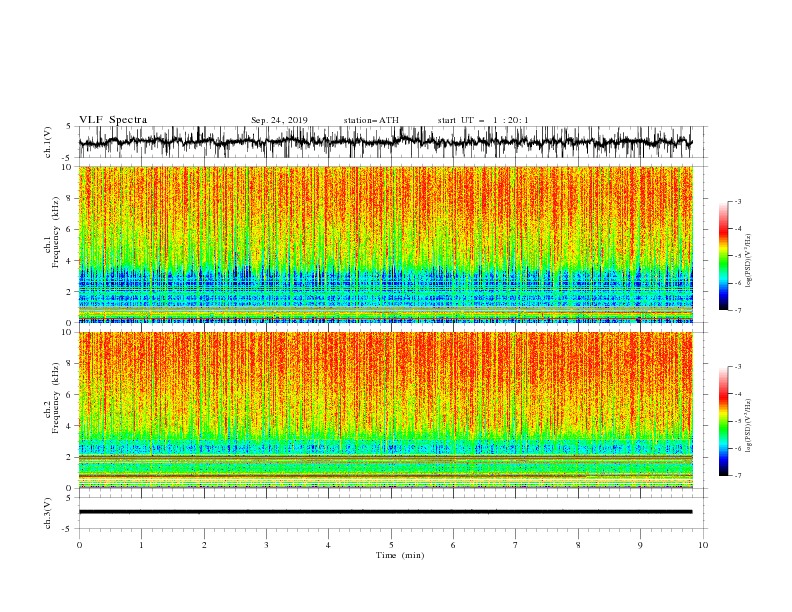Click the lower color bar's log(PSD) label
Image resolution: width=792 pixels, height=612 pixels.
(748, 425)
